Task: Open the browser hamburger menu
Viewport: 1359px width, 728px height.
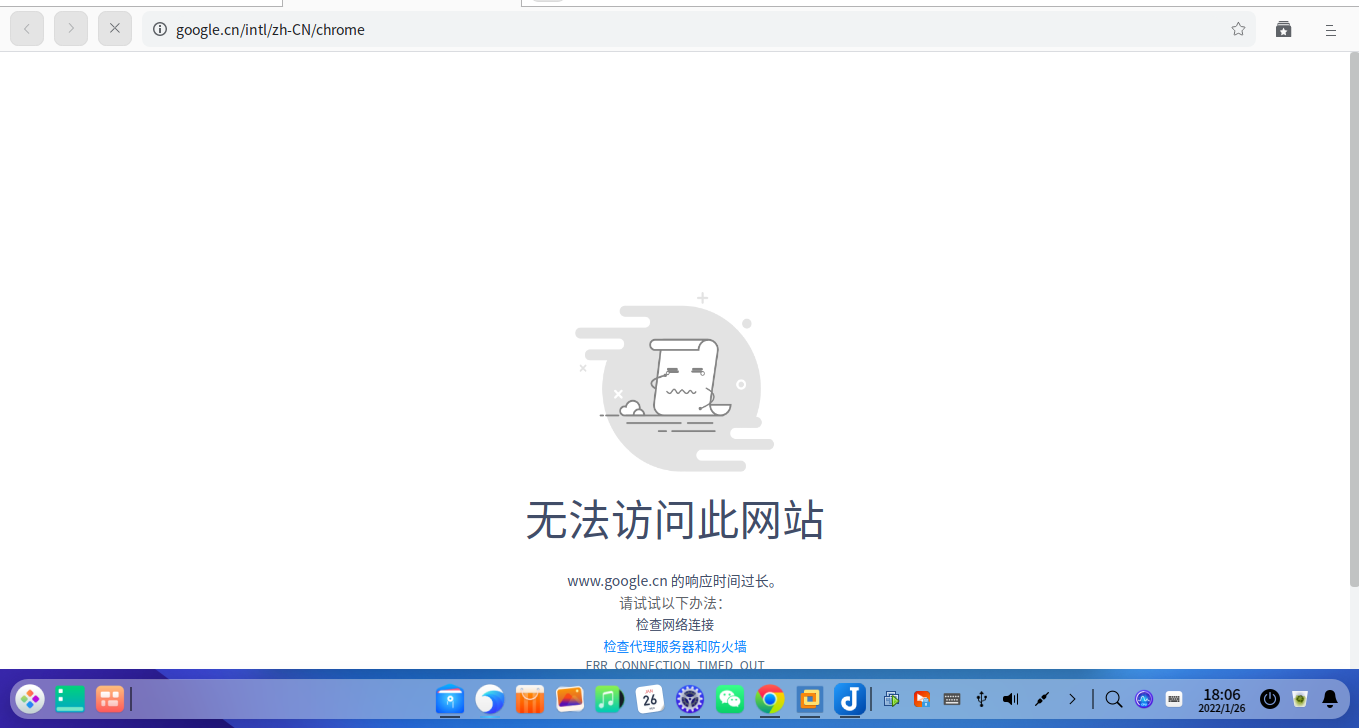Action: tap(1330, 29)
